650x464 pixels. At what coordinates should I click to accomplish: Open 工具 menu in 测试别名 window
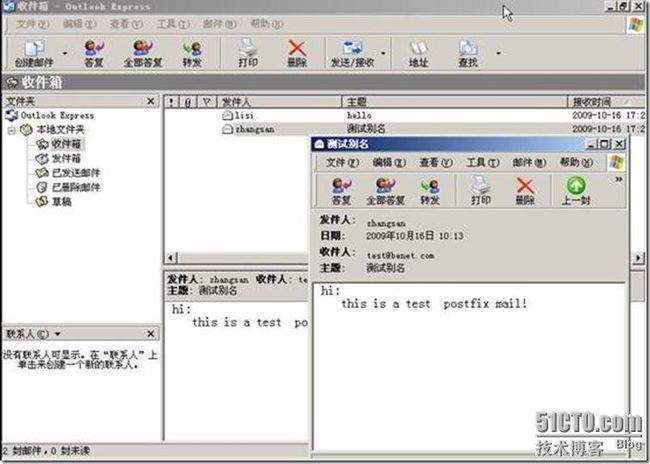coord(483,163)
